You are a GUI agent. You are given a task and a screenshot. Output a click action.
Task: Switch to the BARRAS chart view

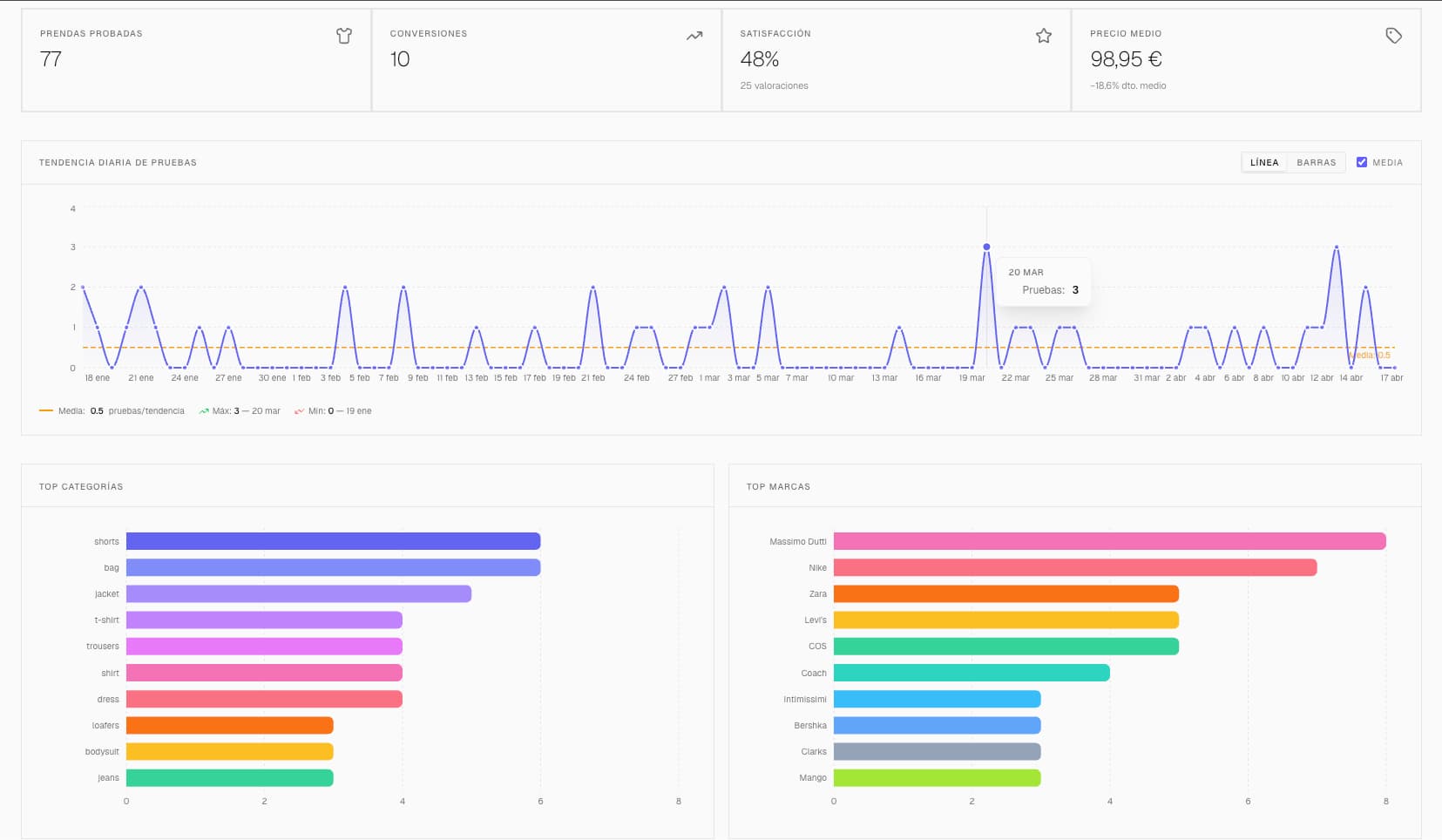(1316, 162)
